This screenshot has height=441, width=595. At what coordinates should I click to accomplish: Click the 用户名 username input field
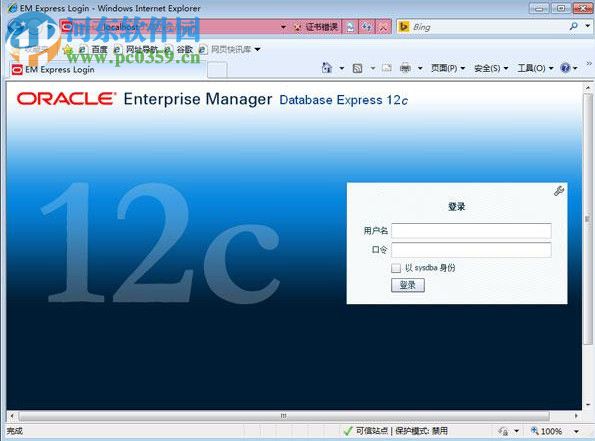(x=471, y=230)
